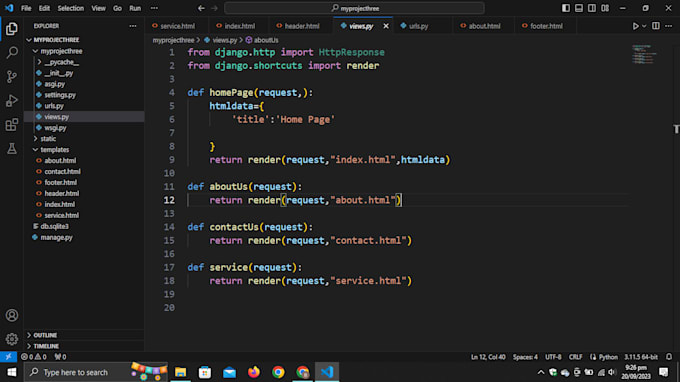Open the Extensions view
Viewport: 680px width, 382px height.
click(x=12, y=125)
